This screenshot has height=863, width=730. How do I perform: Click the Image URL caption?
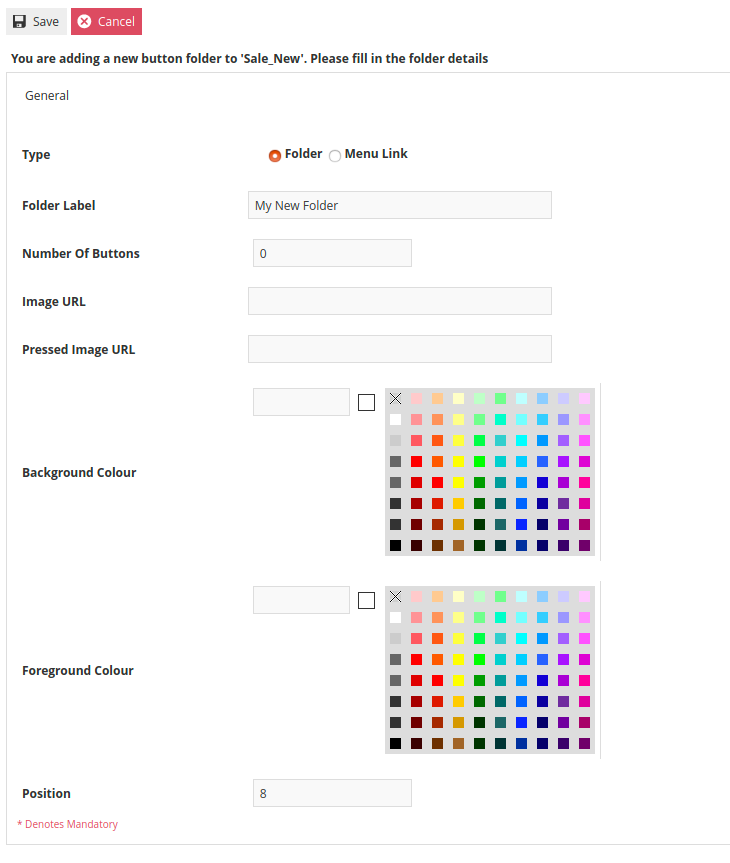54,302
